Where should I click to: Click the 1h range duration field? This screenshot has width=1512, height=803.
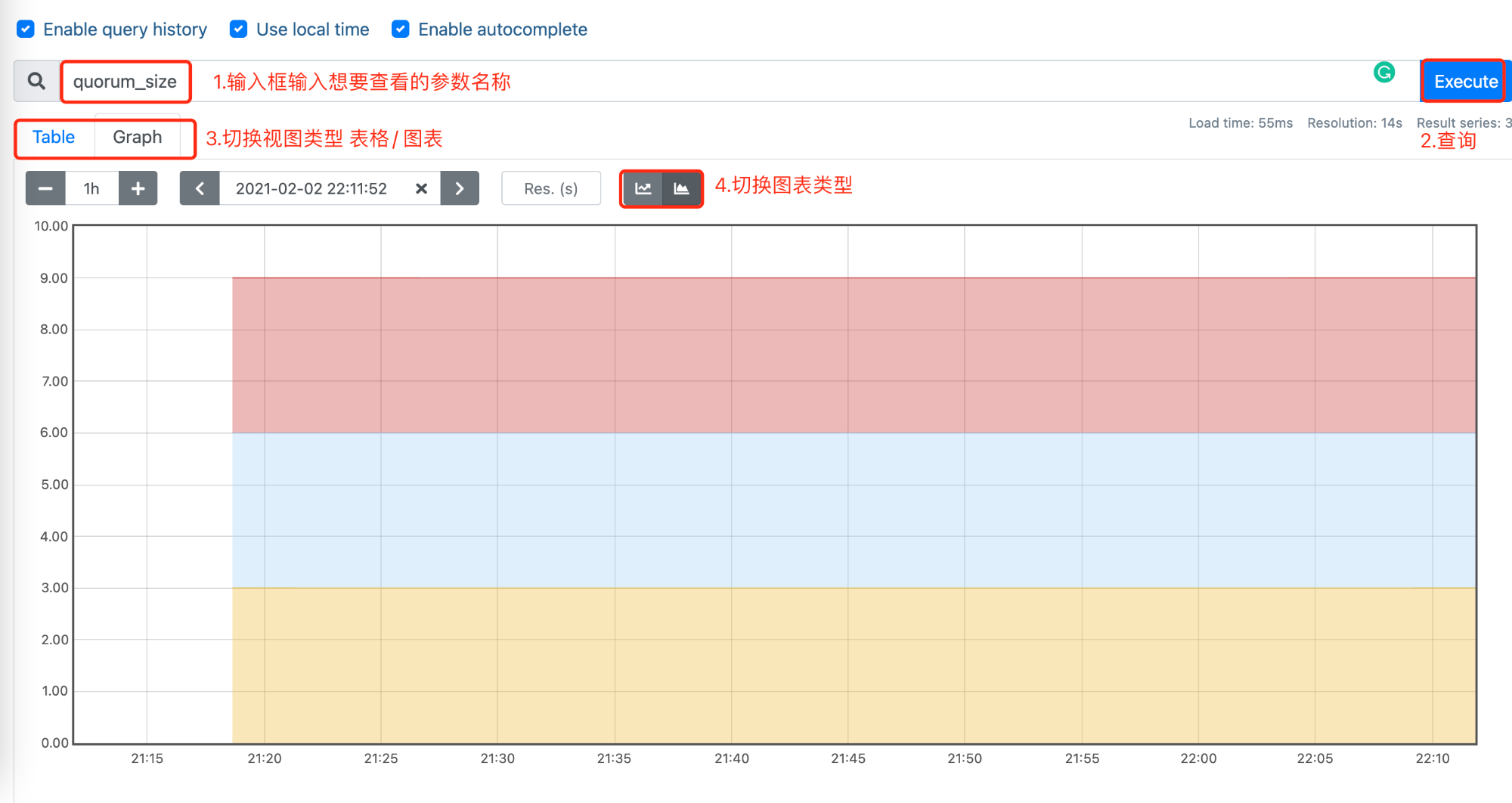coord(91,188)
